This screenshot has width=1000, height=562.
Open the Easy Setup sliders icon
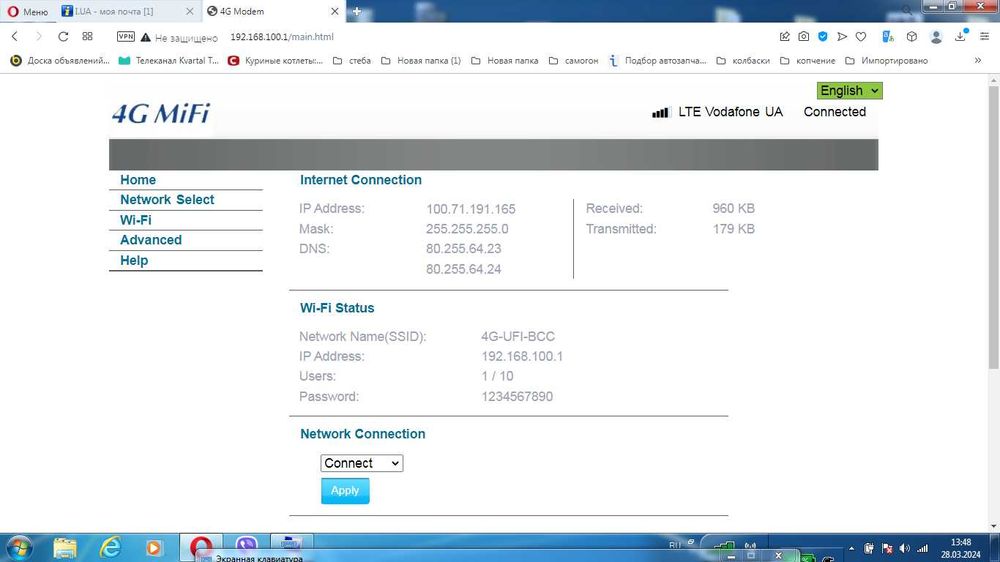coord(985,37)
